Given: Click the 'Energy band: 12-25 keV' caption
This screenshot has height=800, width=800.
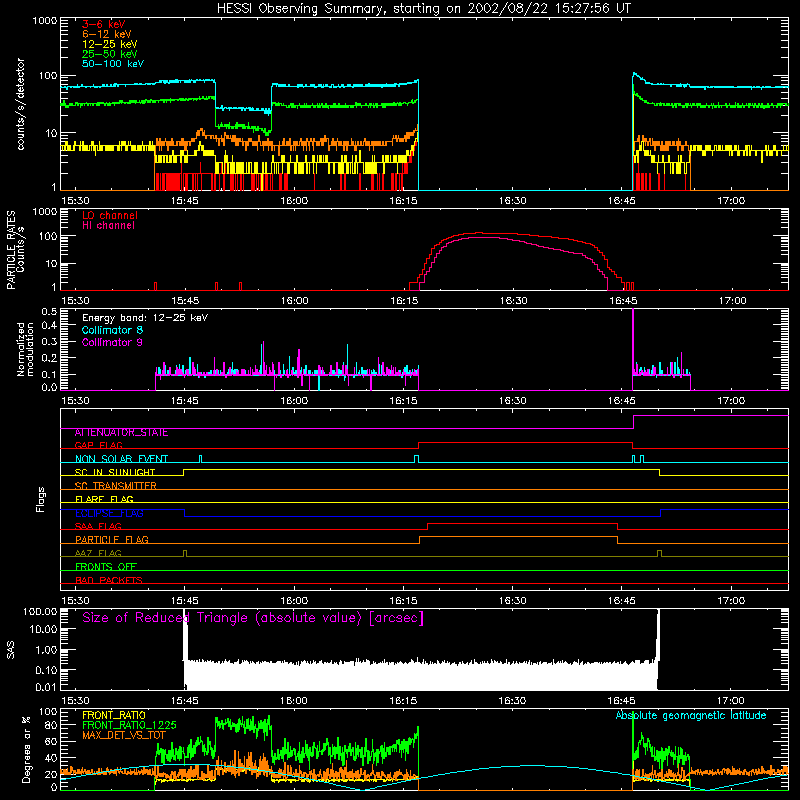Looking at the screenshot, I should (145, 318).
